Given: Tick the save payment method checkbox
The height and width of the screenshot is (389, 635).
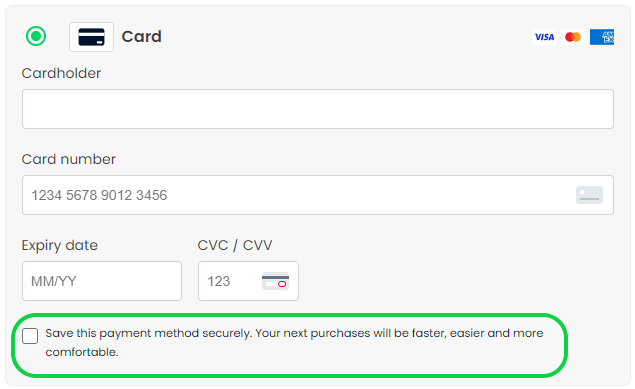Looking at the screenshot, I should pyautogui.click(x=30, y=336).
